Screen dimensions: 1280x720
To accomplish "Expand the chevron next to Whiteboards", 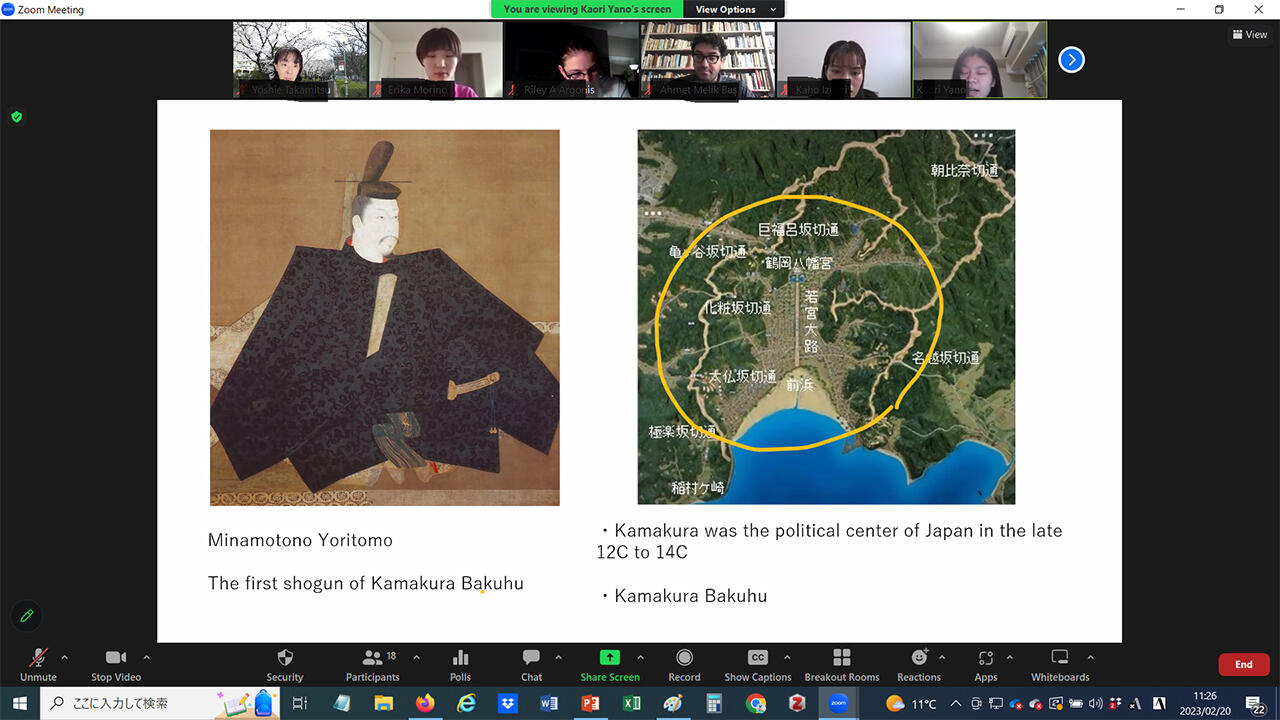I will click(1090, 658).
